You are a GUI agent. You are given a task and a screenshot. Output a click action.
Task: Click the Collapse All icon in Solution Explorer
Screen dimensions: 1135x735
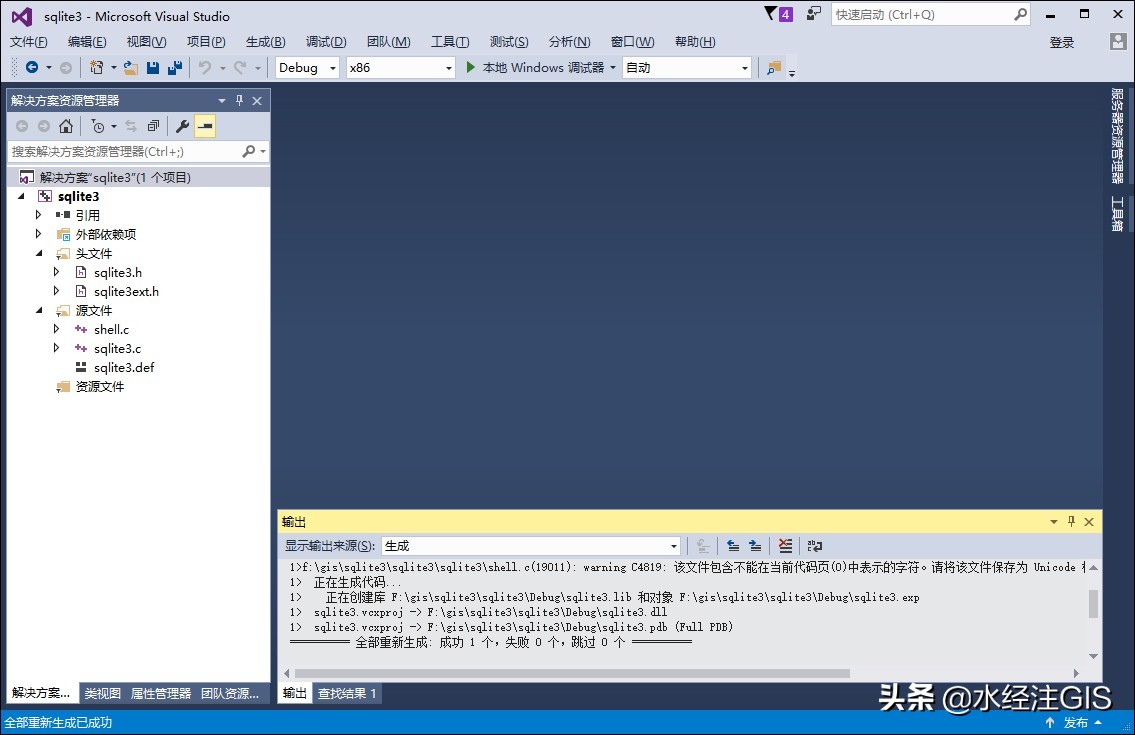153,126
